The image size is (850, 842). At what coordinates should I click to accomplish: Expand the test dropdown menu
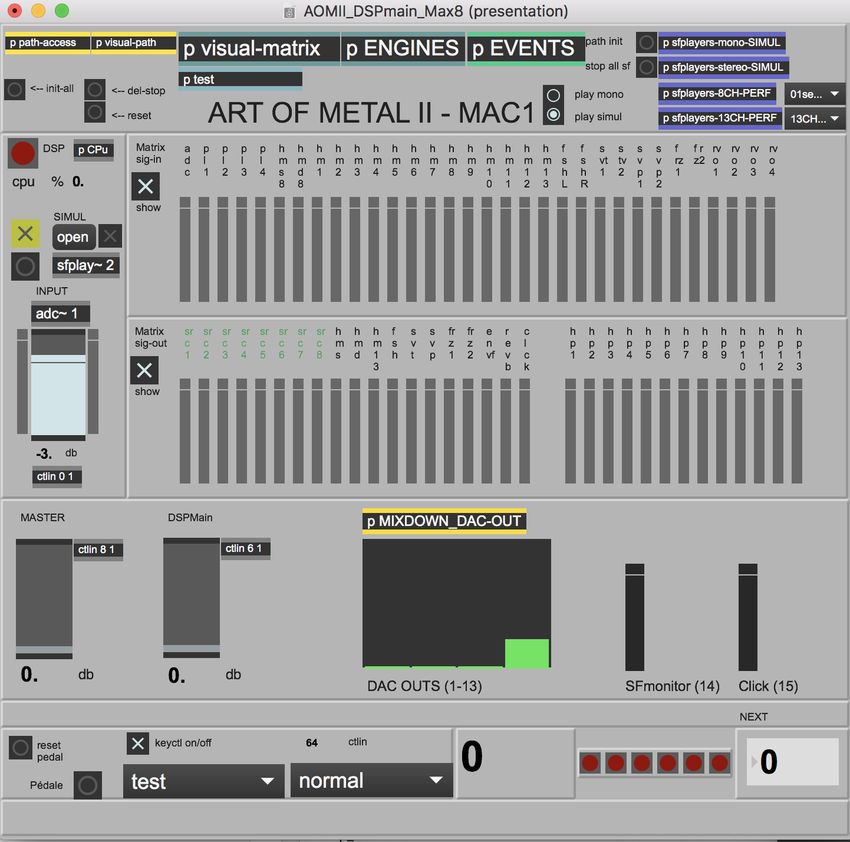(203, 781)
